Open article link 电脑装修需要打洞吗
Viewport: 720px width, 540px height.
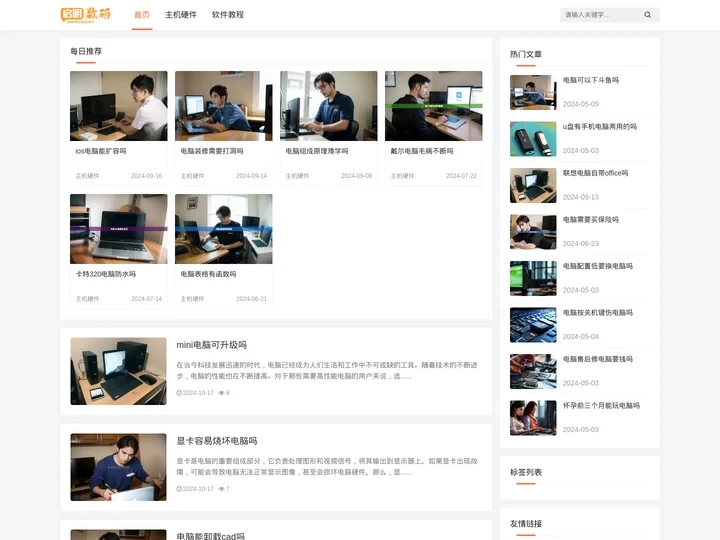[212, 151]
